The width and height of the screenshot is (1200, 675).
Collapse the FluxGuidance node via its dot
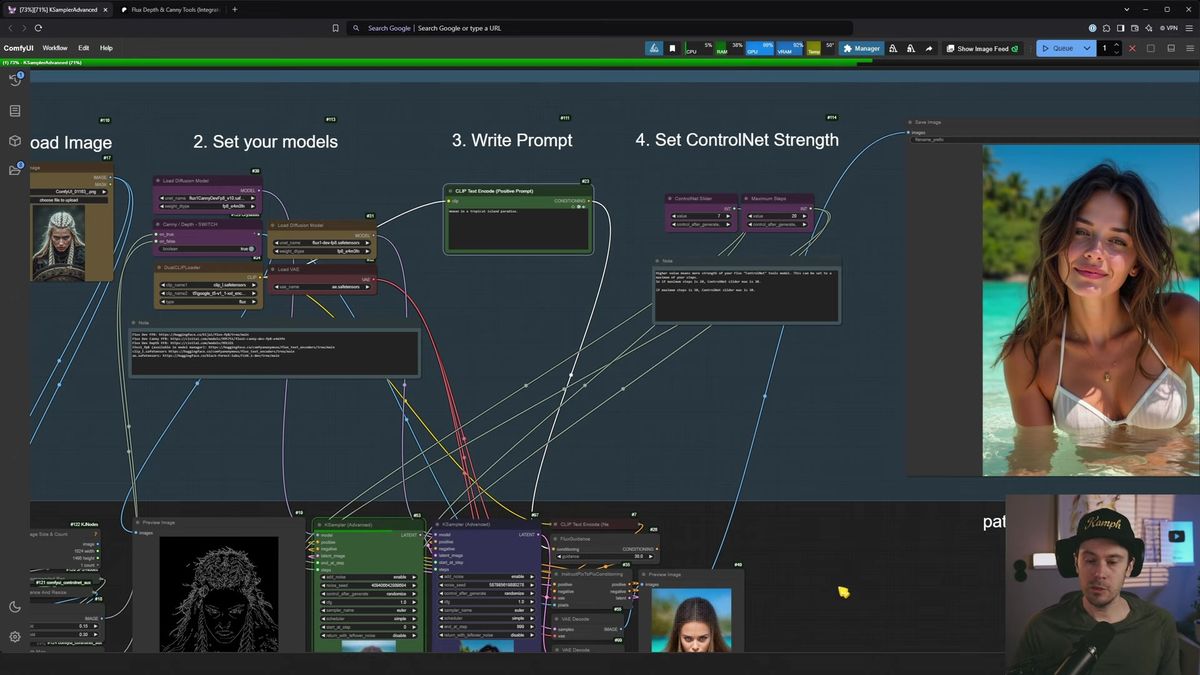tap(556, 539)
